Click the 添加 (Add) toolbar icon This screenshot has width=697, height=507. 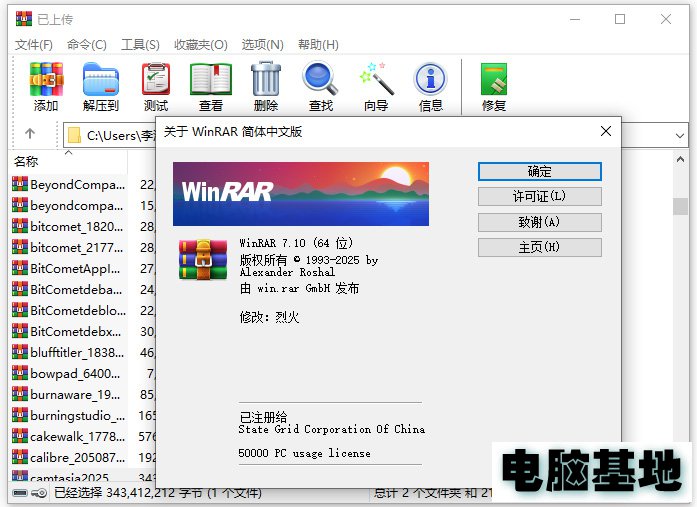pyautogui.click(x=46, y=80)
